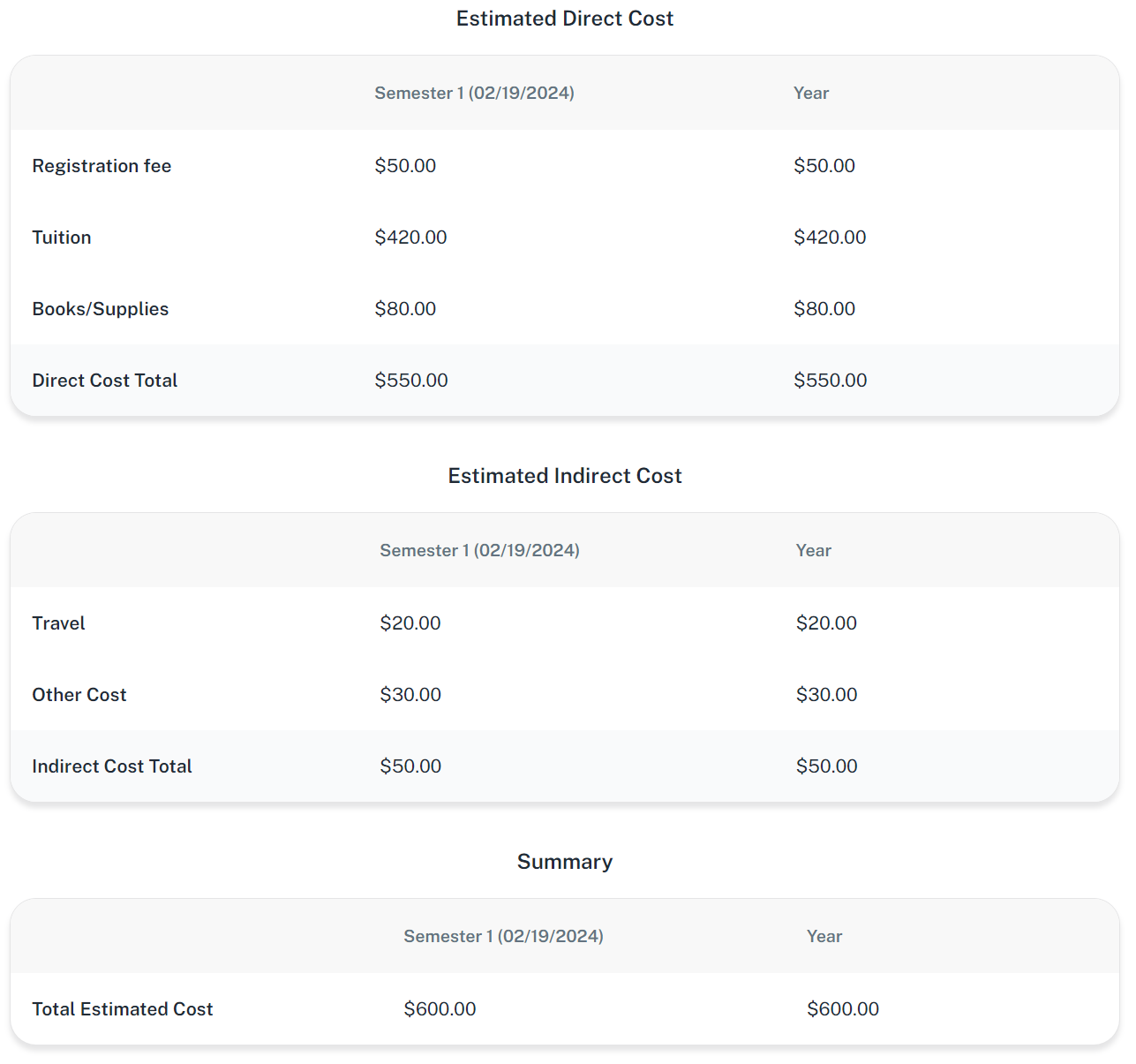The image size is (1136, 1064).
Task: Click the Year value $600.00 in Summary
Action: tap(842, 1009)
